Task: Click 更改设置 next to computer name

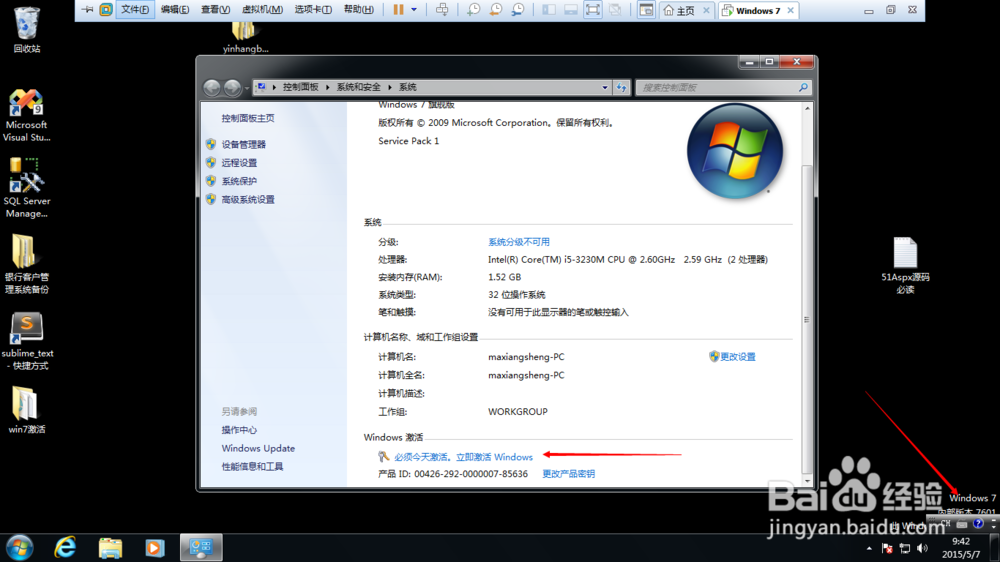Action: (x=737, y=357)
